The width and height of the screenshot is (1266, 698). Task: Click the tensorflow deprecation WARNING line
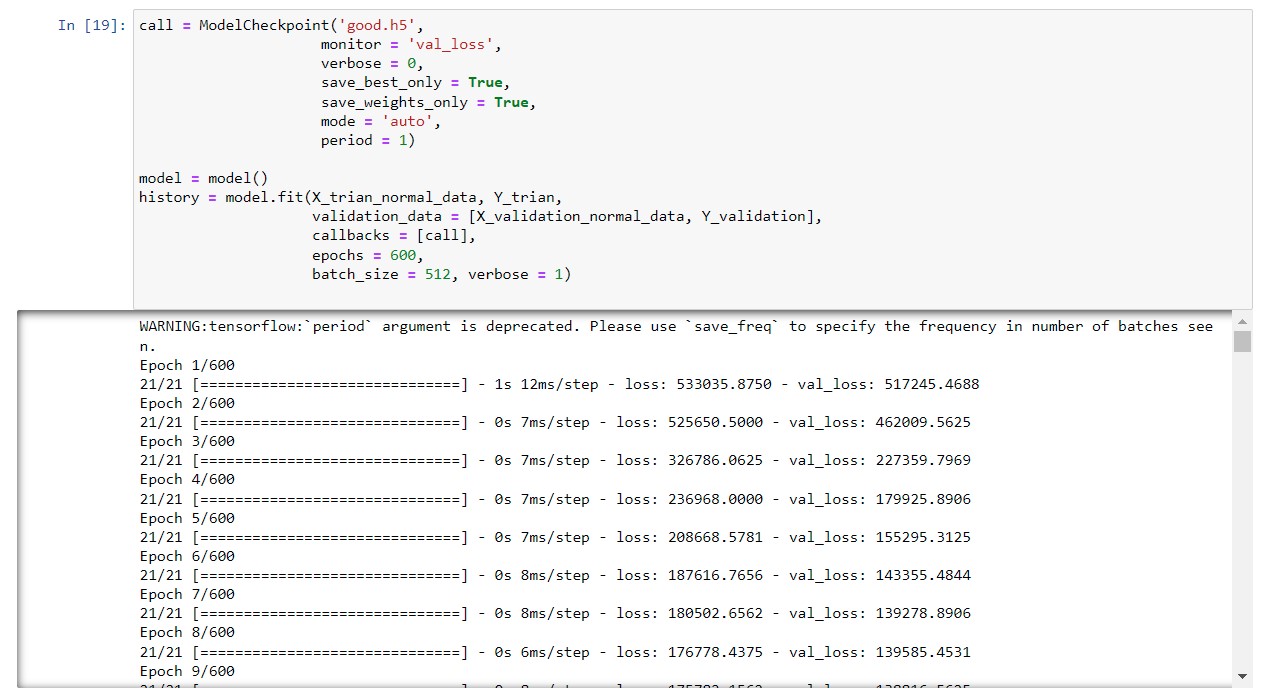pyautogui.click(x=676, y=335)
